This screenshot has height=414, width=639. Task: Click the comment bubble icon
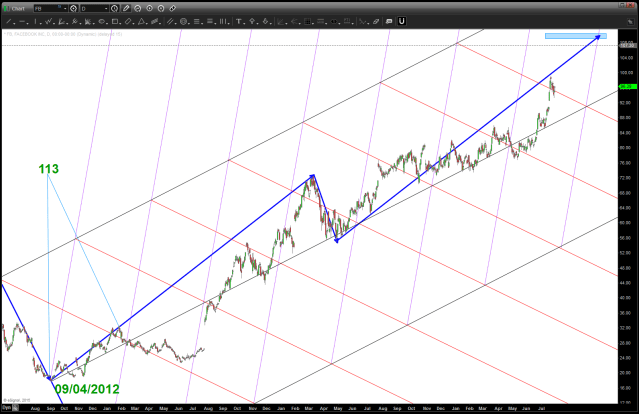[x=388, y=22]
